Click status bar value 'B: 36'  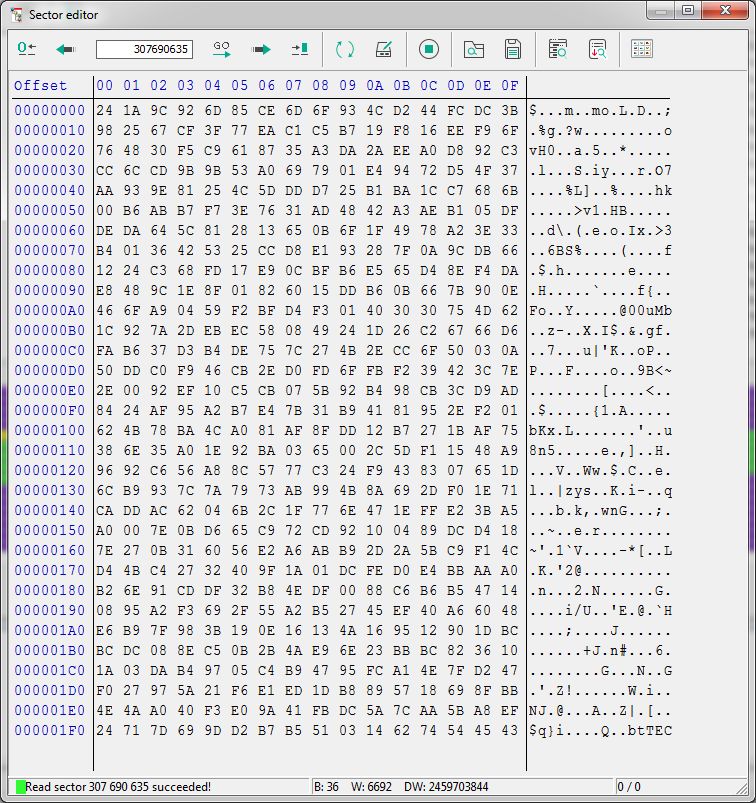click(326, 787)
